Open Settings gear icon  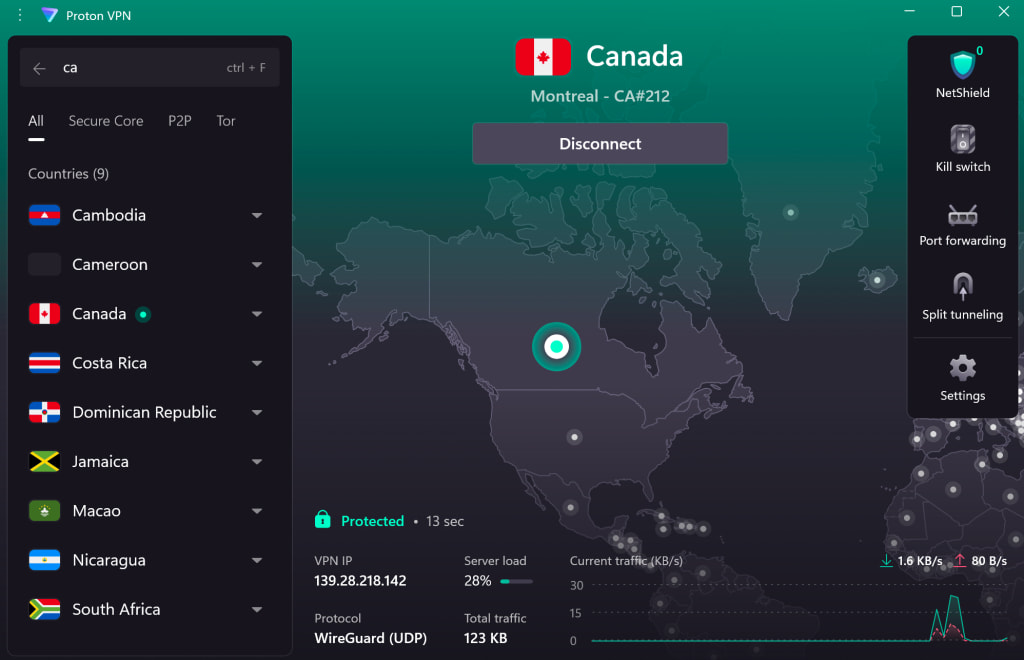(x=962, y=368)
